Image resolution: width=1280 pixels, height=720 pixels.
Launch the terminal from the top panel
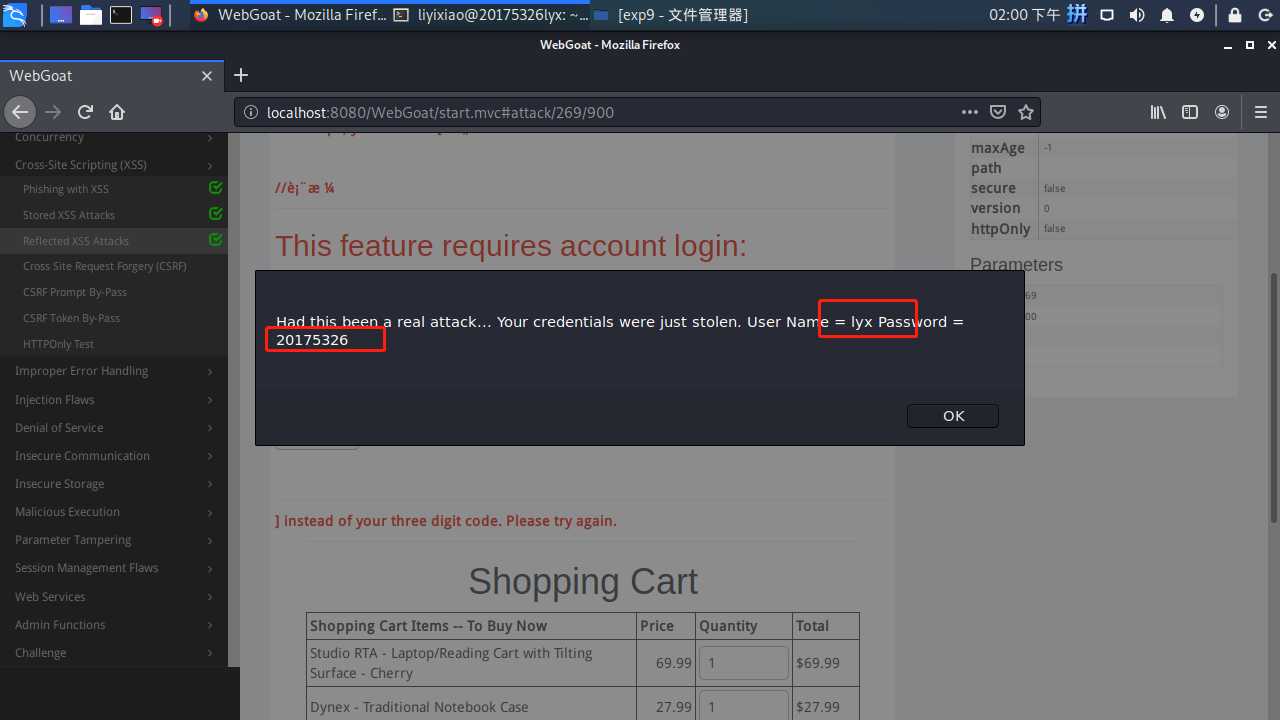pos(121,15)
